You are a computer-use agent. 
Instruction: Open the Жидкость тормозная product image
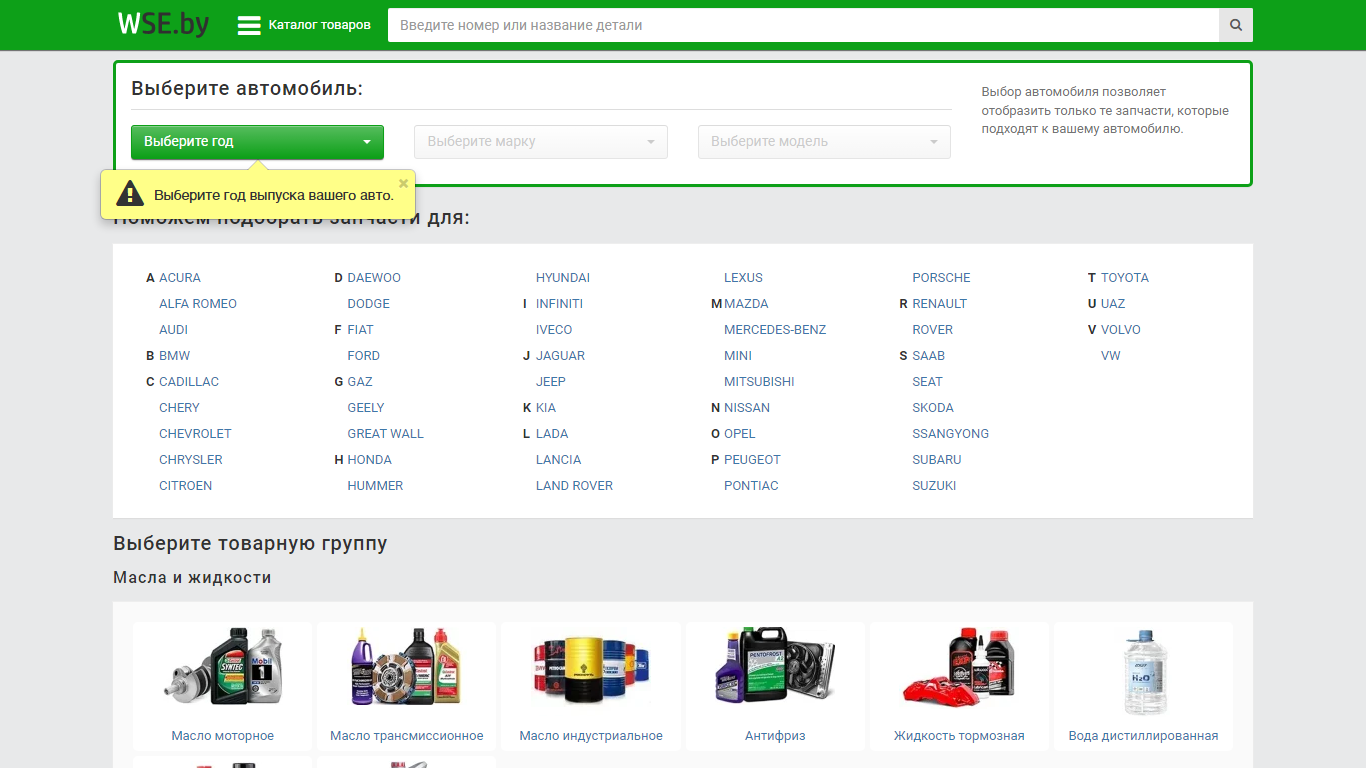(x=959, y=668)
